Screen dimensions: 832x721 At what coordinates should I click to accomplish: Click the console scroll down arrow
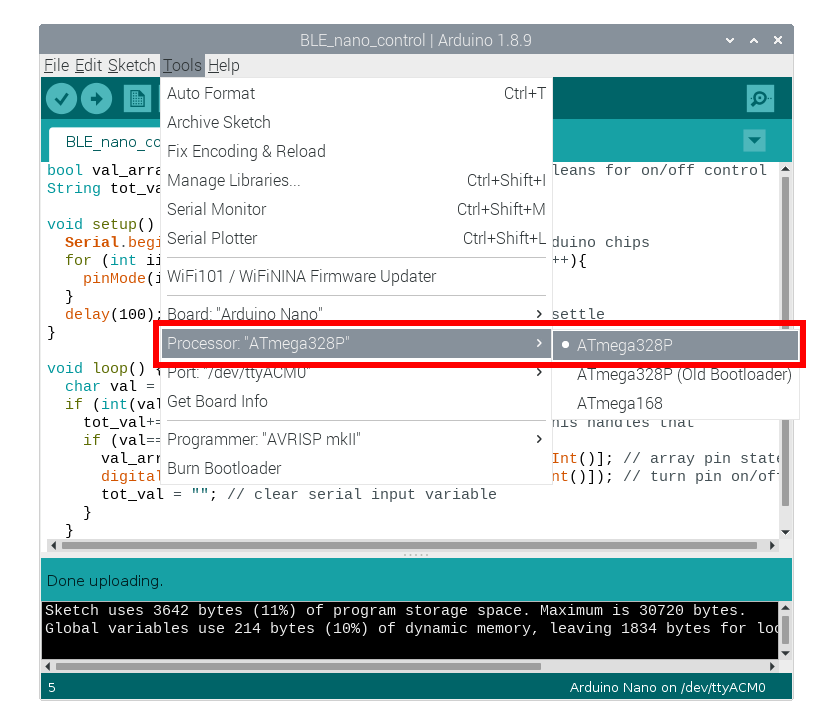point(786,653)
